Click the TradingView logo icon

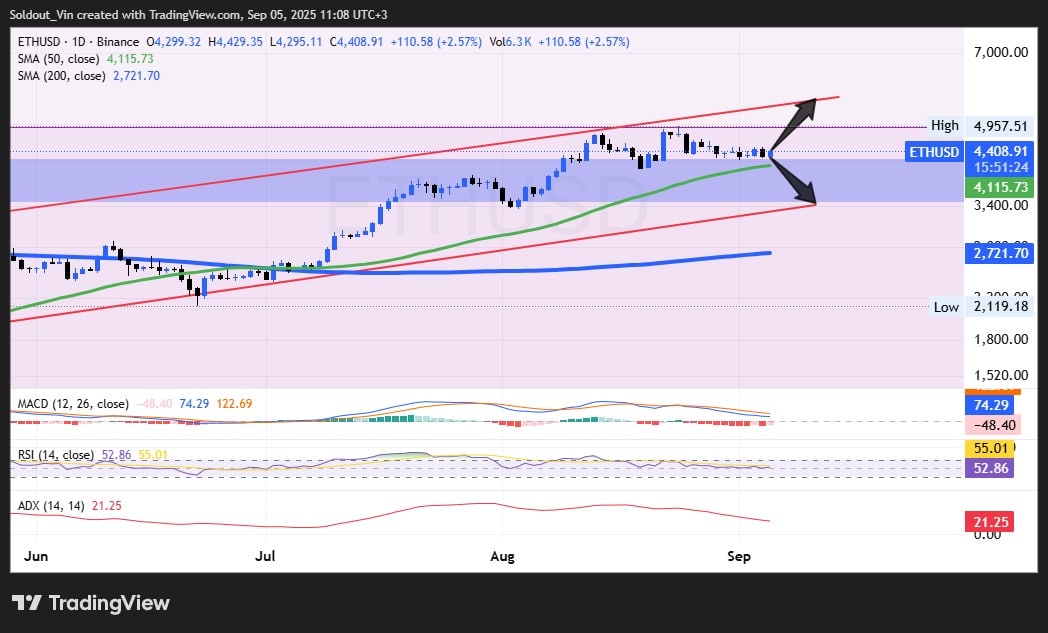pyautogui.click(x=27, y=603)
